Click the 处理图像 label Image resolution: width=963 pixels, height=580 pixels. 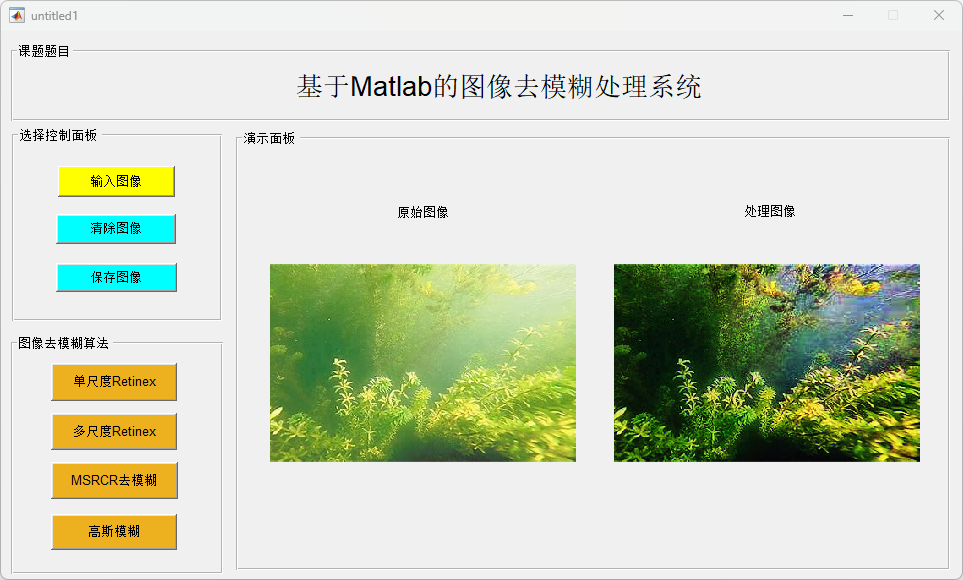click(770, 211)
